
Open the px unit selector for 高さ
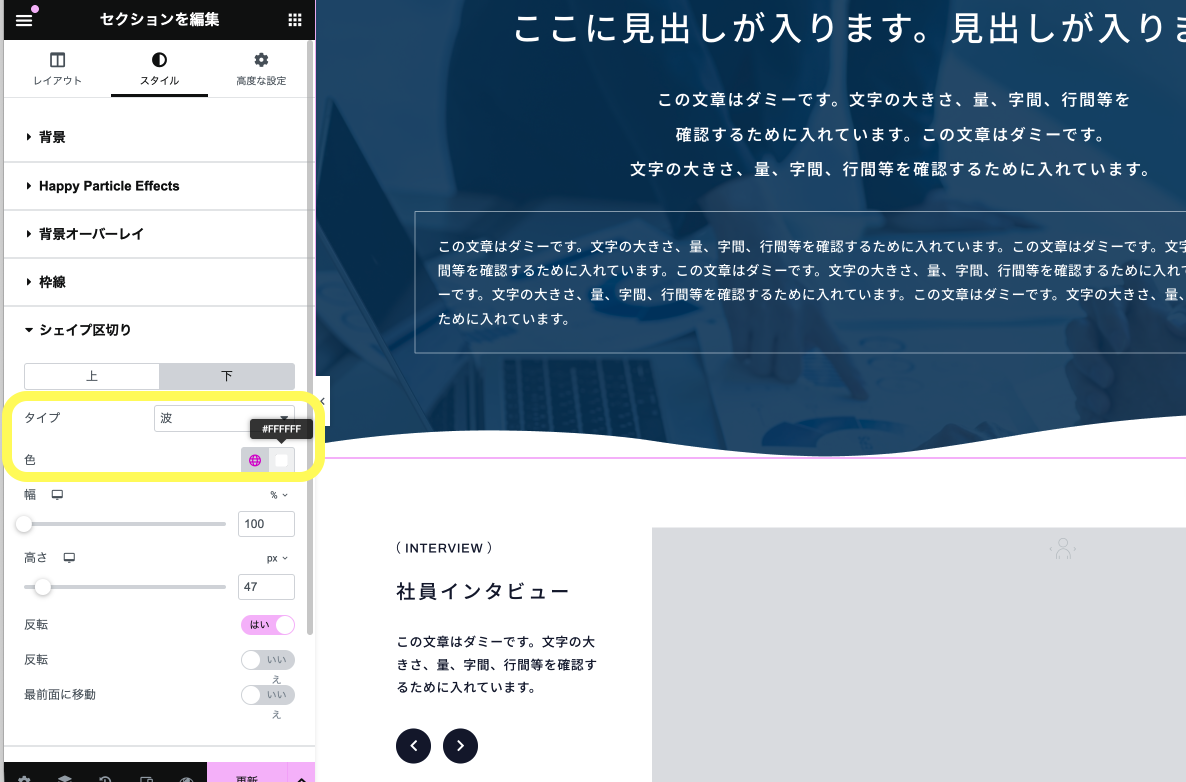(x=276, y=558)
